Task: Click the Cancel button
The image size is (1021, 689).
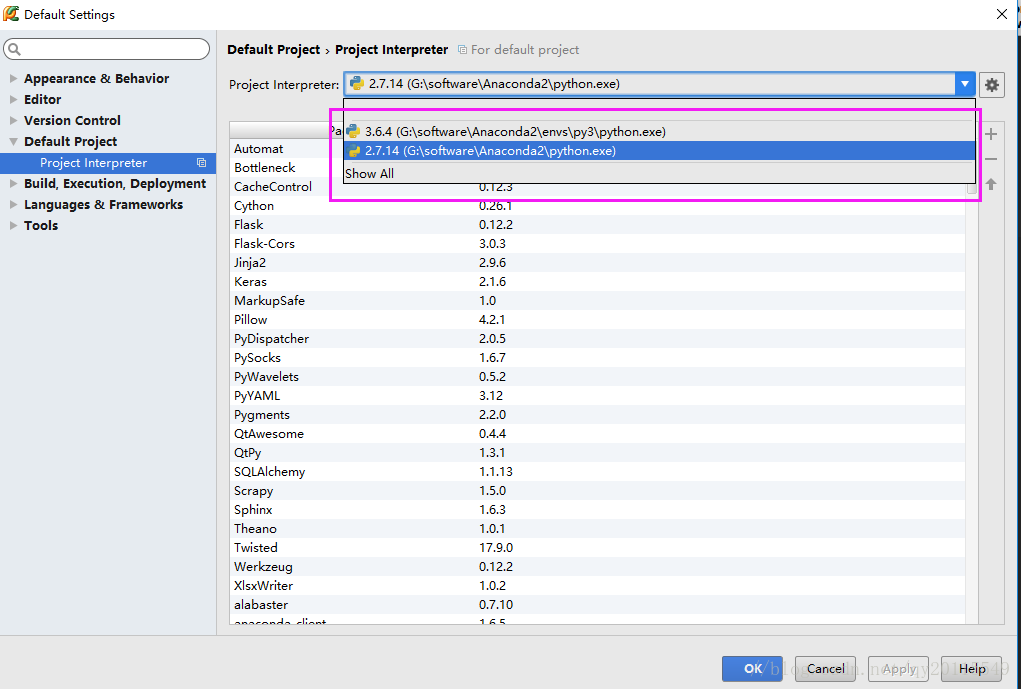Action: pyautogui.click(x=825, y=669)
